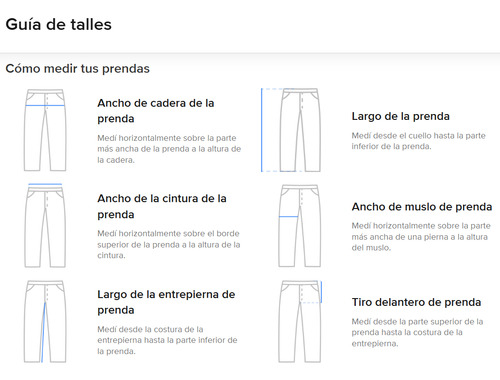This screenshot has width=500, height=380.
Task: Click heading 'Tiro delantero de prenda'
Action: tap(416, 302)
